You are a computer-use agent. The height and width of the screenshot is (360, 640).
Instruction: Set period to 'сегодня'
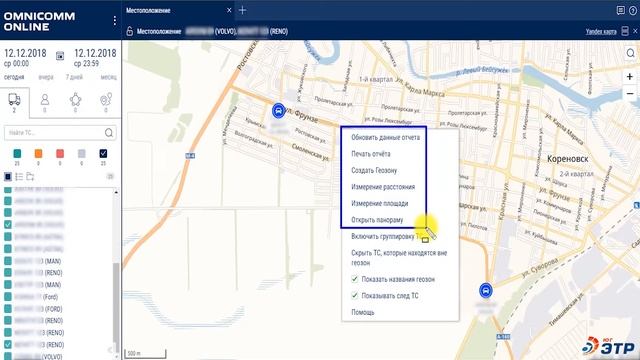coord(14,77)
